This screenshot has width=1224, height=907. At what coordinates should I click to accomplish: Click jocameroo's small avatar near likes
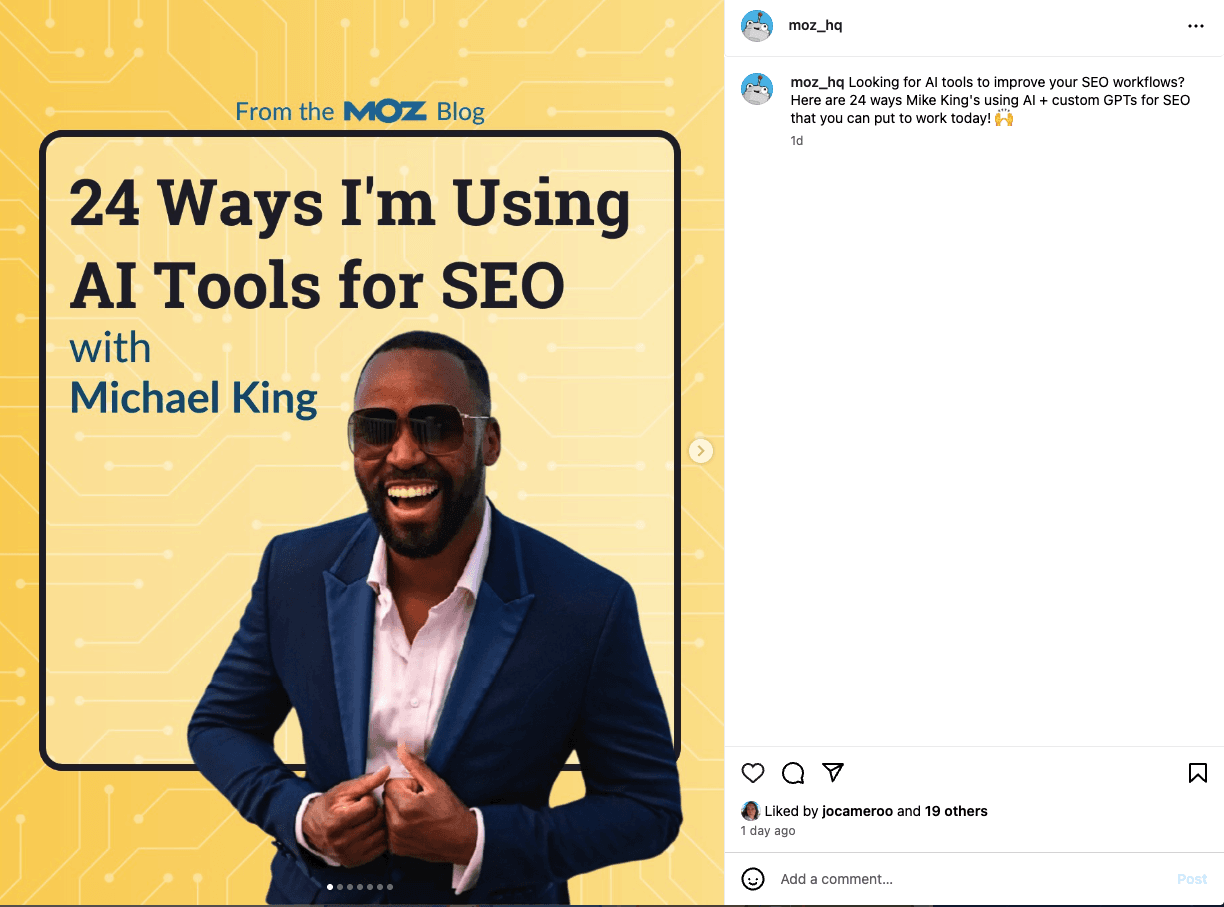point(750,811)
